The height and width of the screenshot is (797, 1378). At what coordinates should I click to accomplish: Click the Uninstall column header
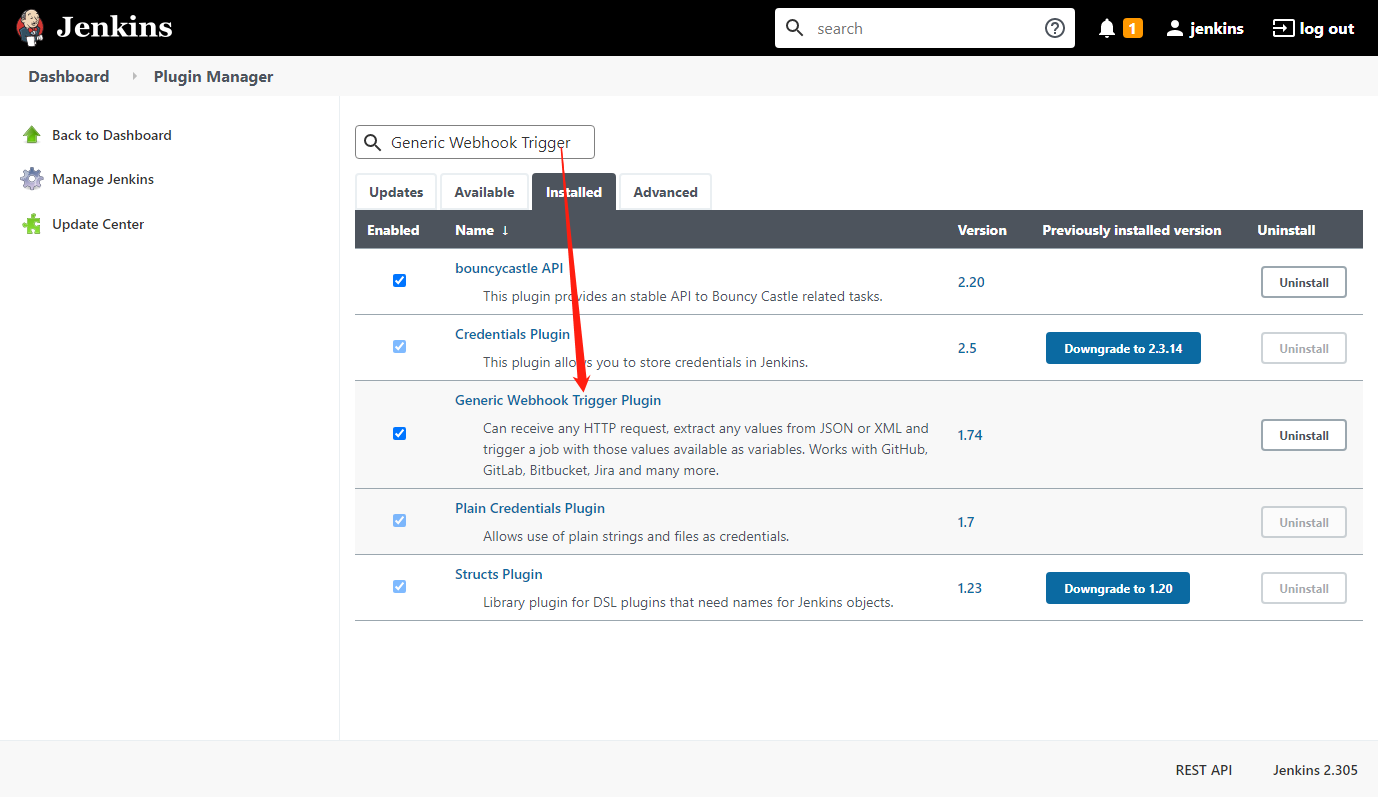[x=1286, y=230]
